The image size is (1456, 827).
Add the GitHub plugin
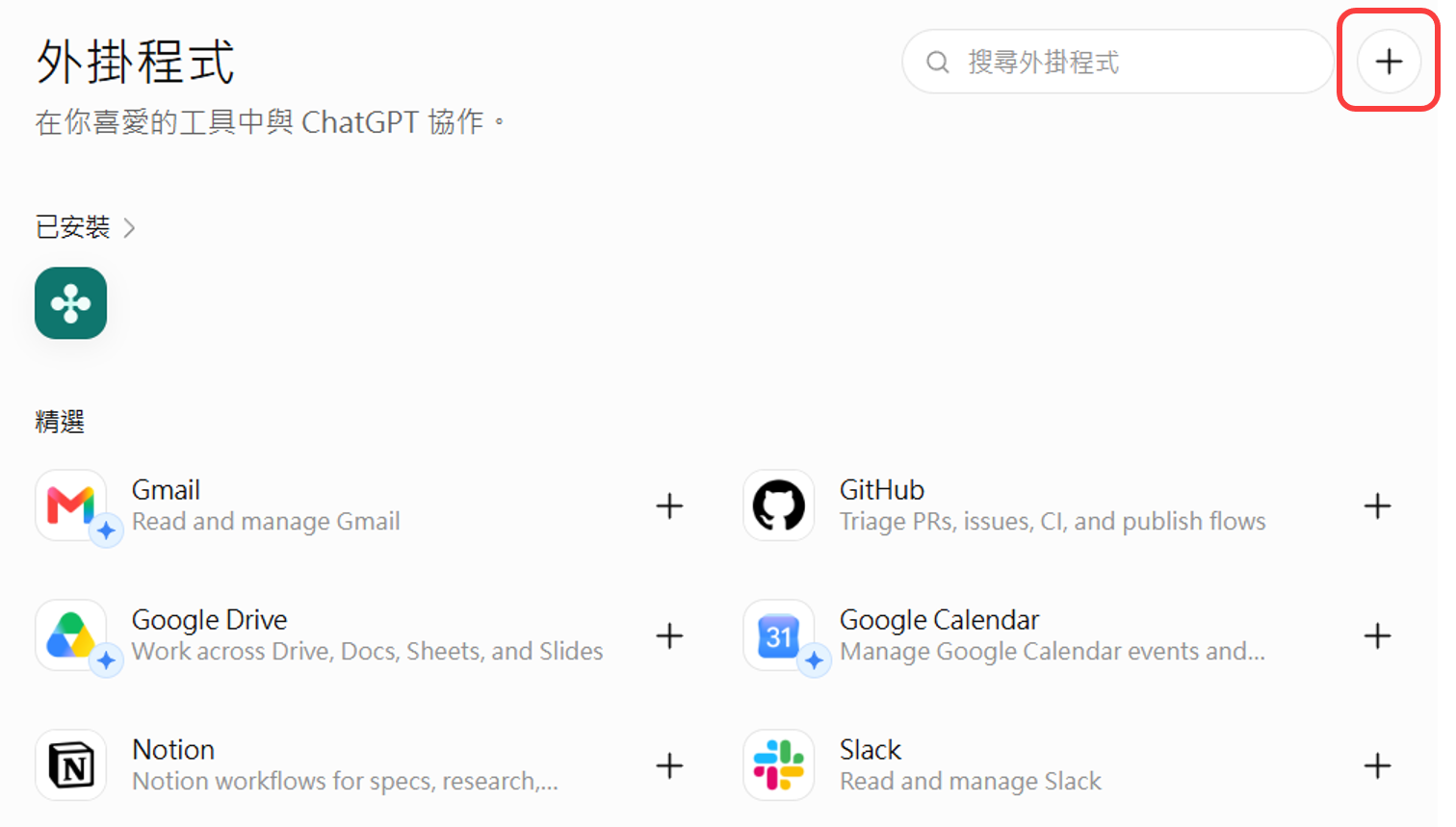tap(1377, 505)
